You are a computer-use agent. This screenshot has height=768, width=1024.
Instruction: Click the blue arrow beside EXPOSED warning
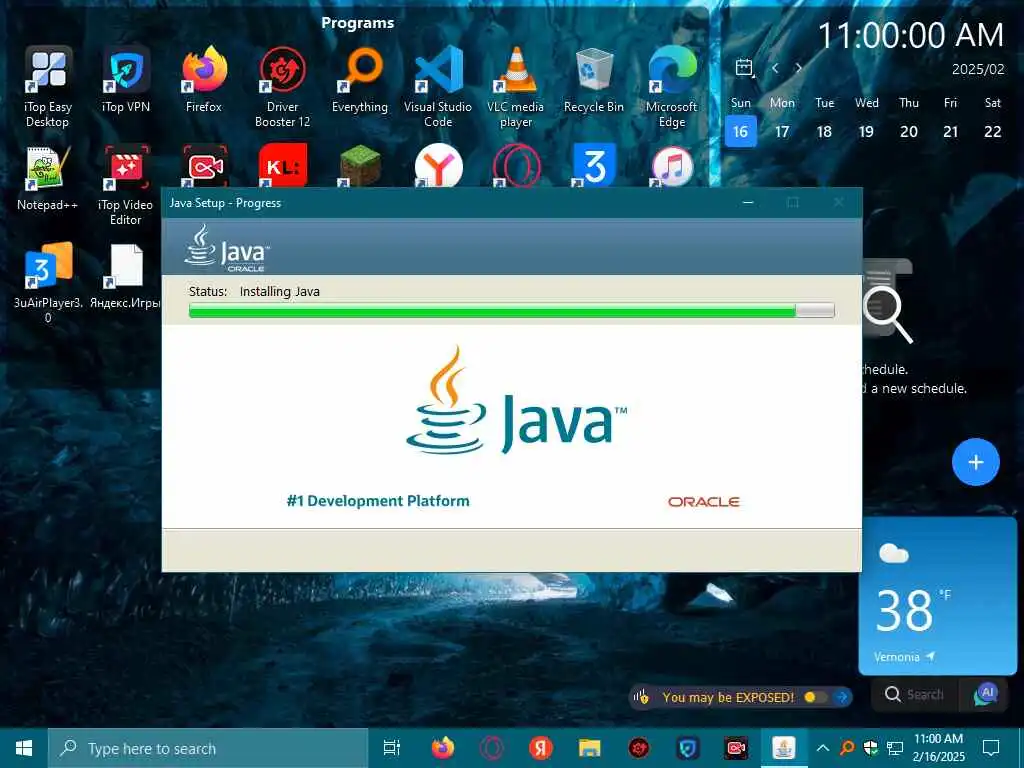[x=842, y=697]
